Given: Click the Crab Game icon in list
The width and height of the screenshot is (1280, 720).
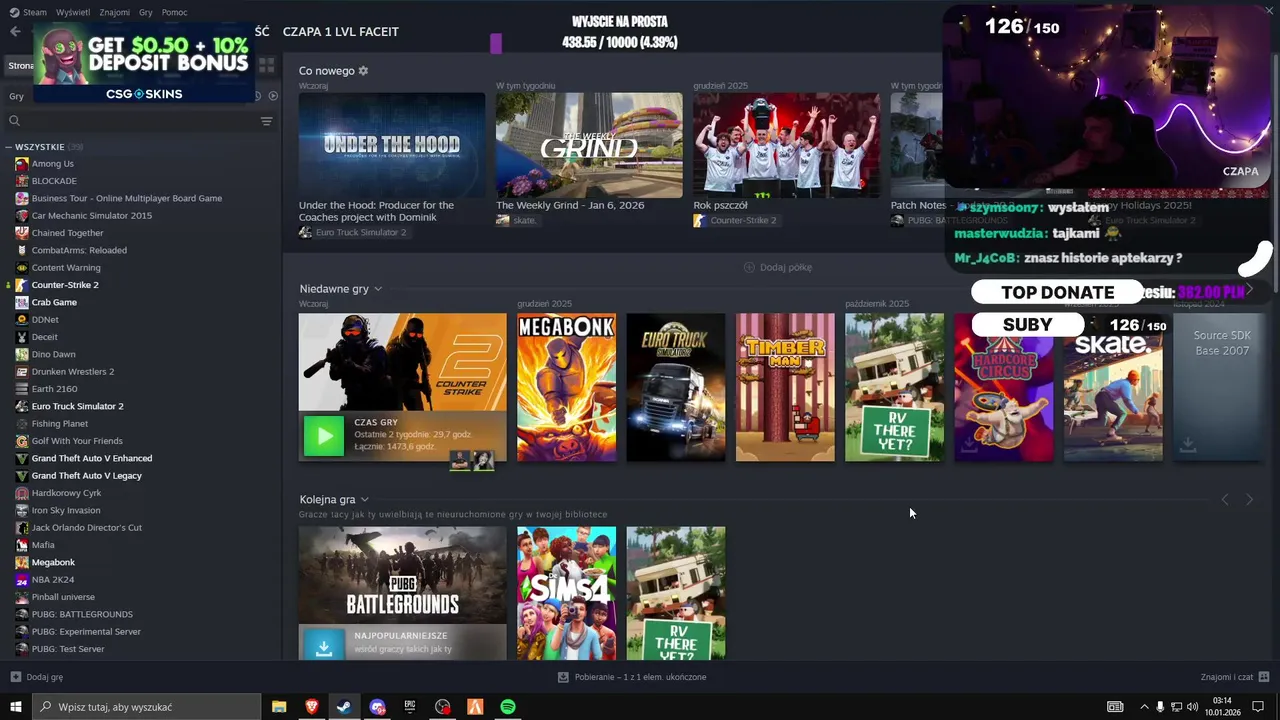Looking at the screenshot, I should 22,302.
